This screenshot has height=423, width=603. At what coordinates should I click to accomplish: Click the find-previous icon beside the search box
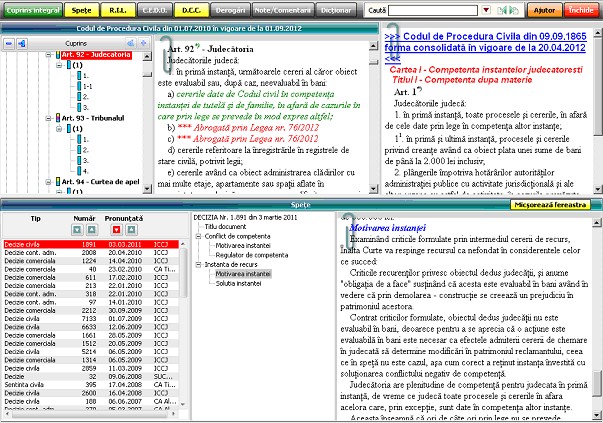click(x=502, y=10)
